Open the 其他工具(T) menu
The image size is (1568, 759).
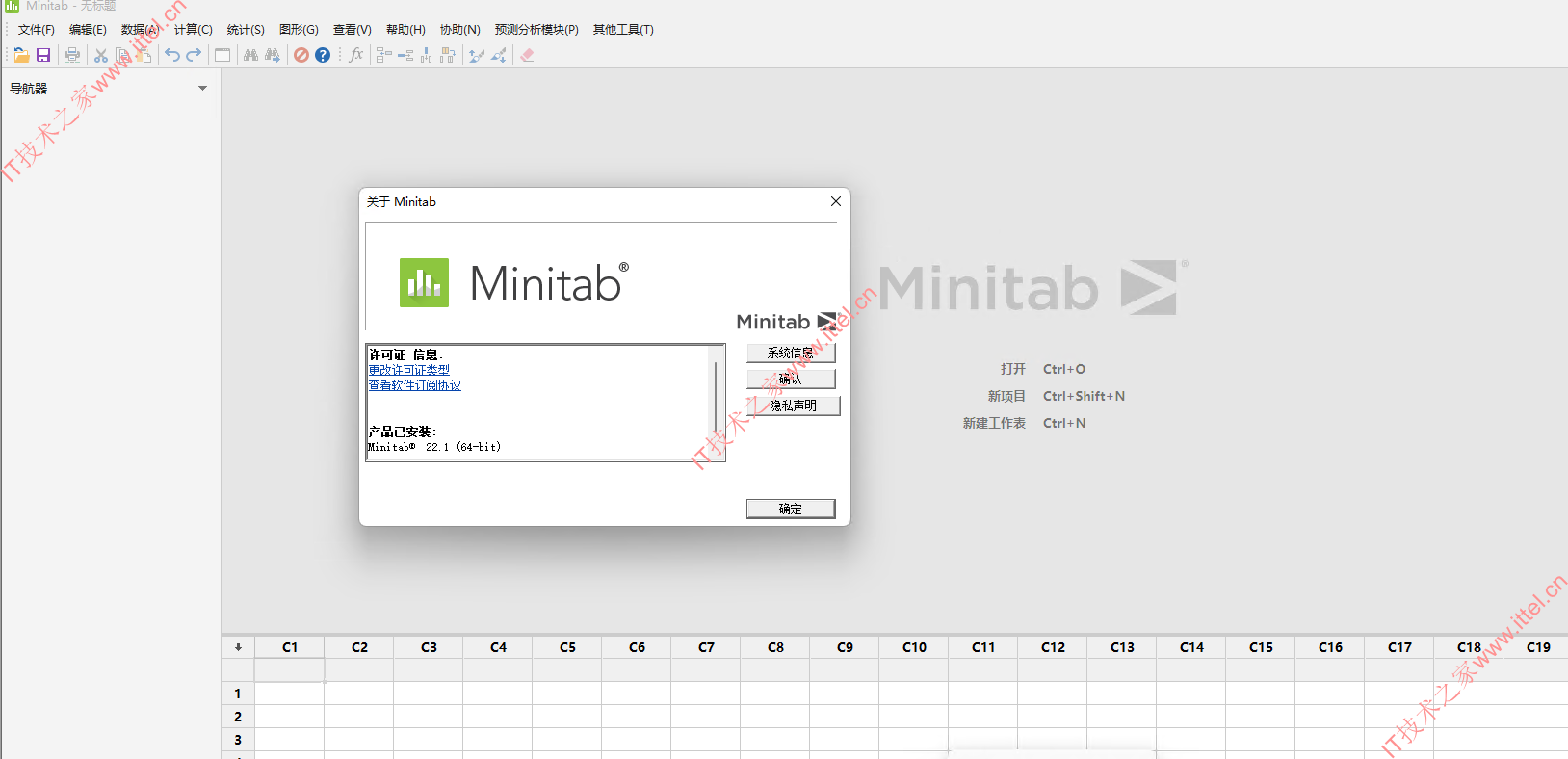[623, 30]
